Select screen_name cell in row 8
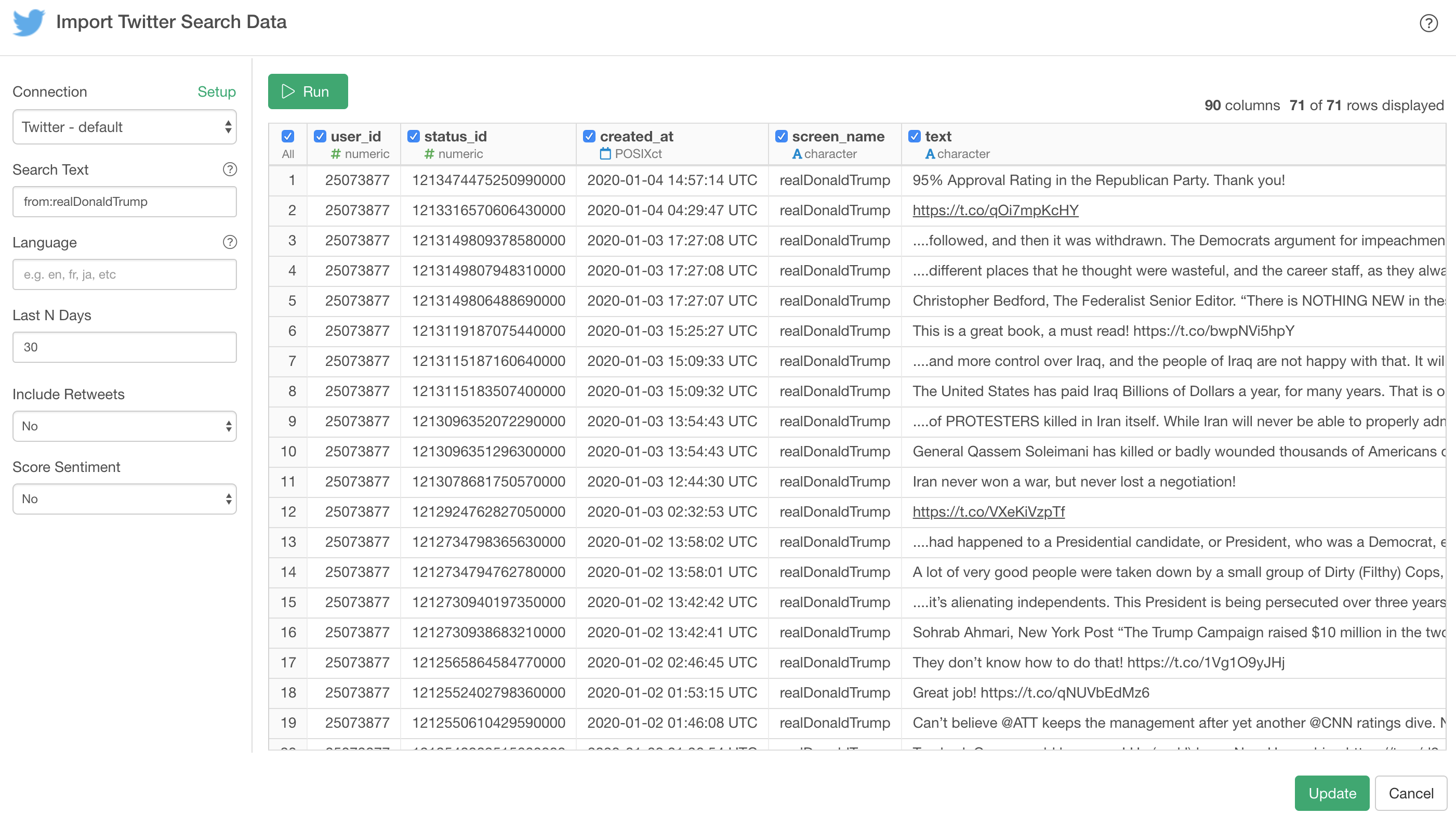 (835, 391)
